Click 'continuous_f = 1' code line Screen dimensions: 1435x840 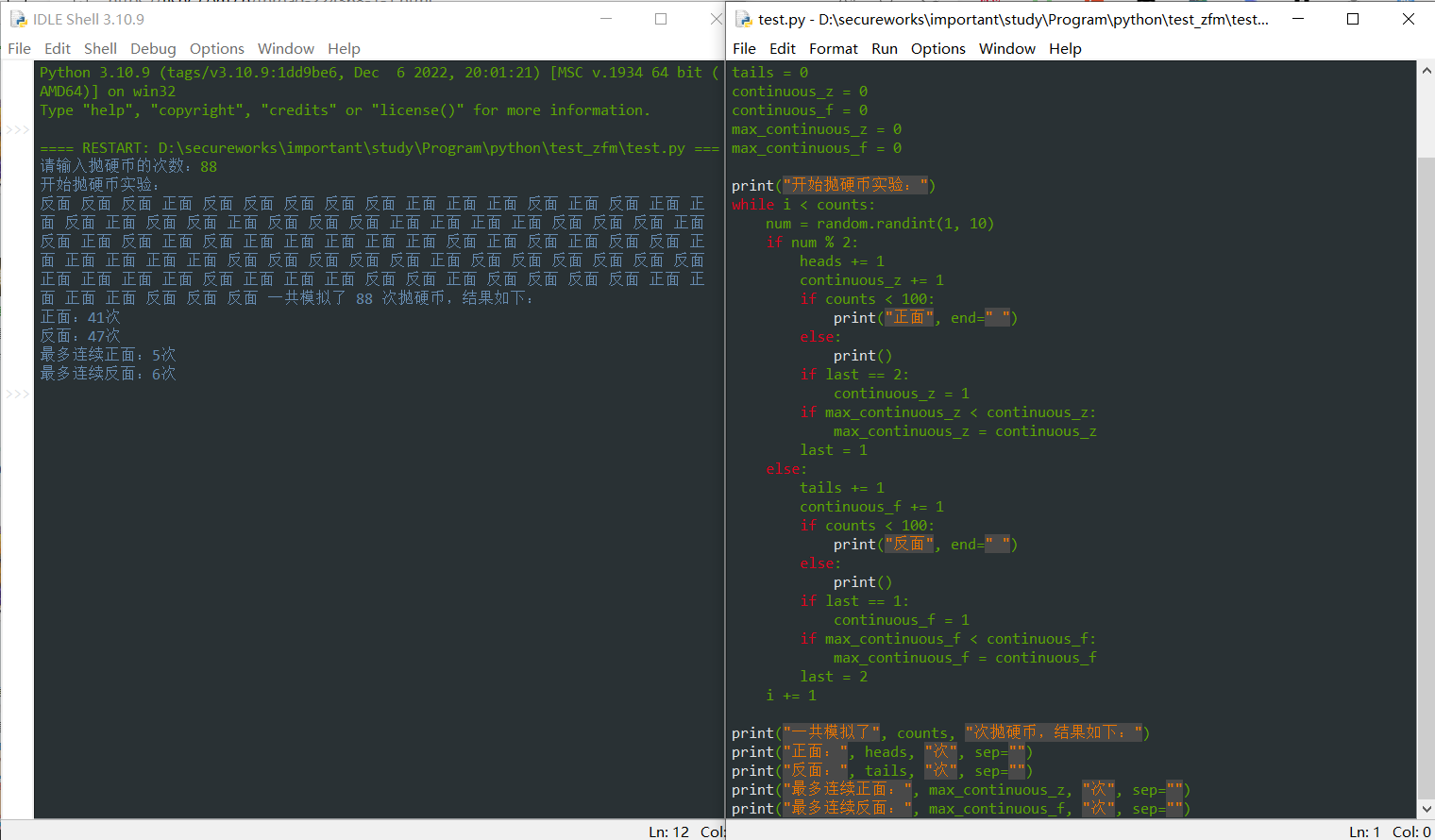[x=902, y=620]
